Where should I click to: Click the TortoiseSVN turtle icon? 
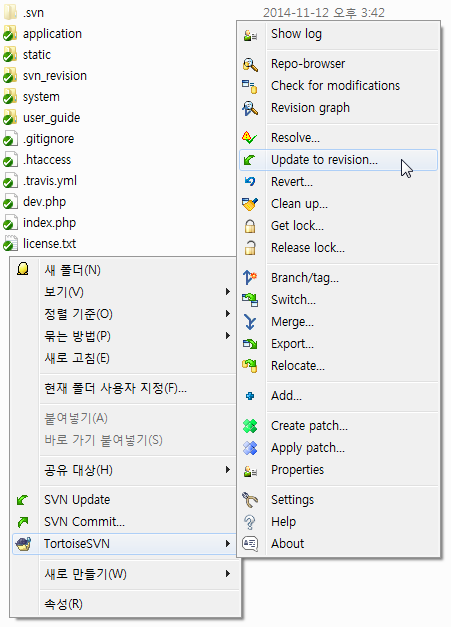click(23, 544)
